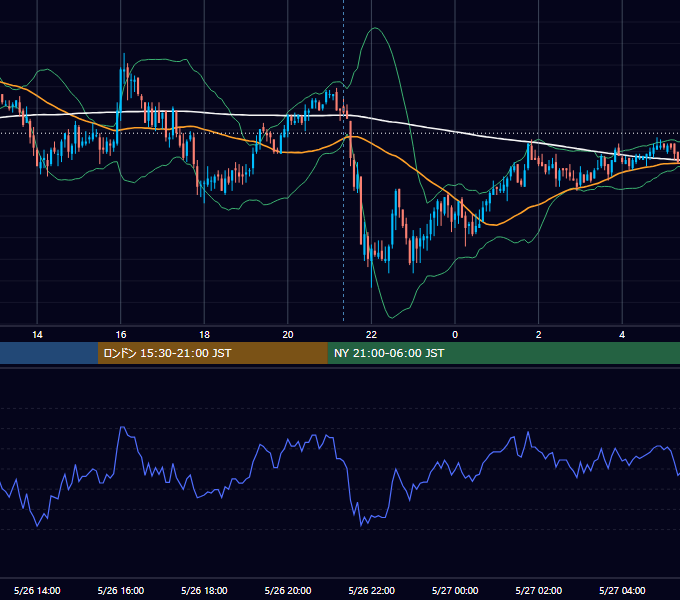Click the 5/27 04:00 label on oscillator axis
The height and width of the screenshot is (600, 680).
[x=622, y=590]
